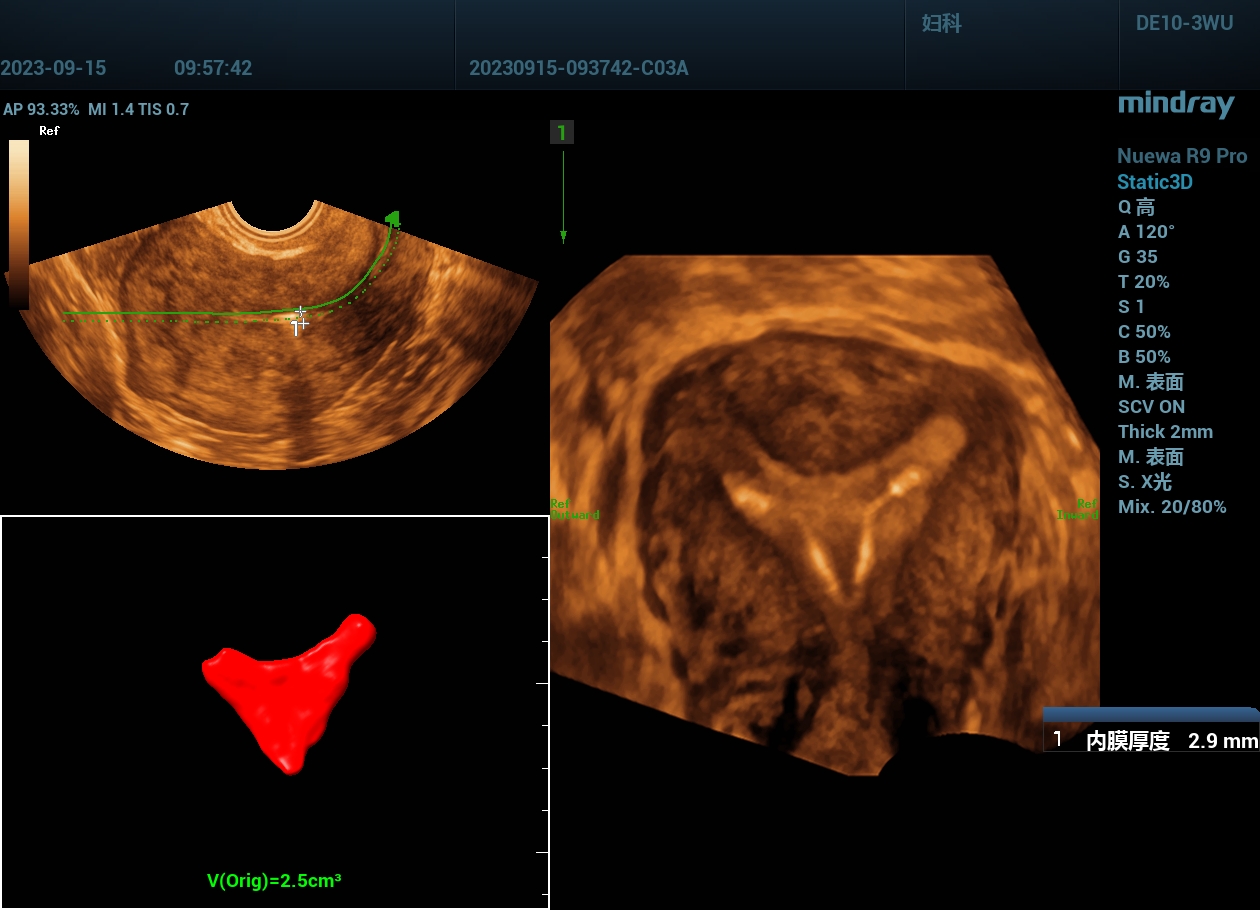Toggle the SCV ON setting

point(1151,407)
